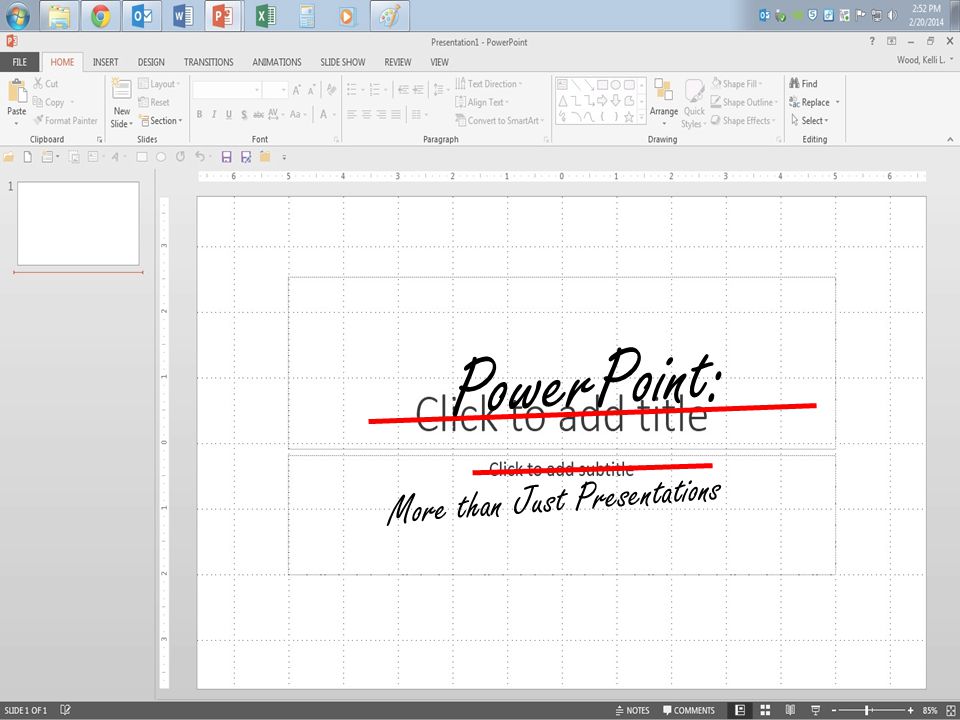The image size is (960, 720).
Task: Create a new blank presentation from quick toolbar
Action: (x=28, y=157)
